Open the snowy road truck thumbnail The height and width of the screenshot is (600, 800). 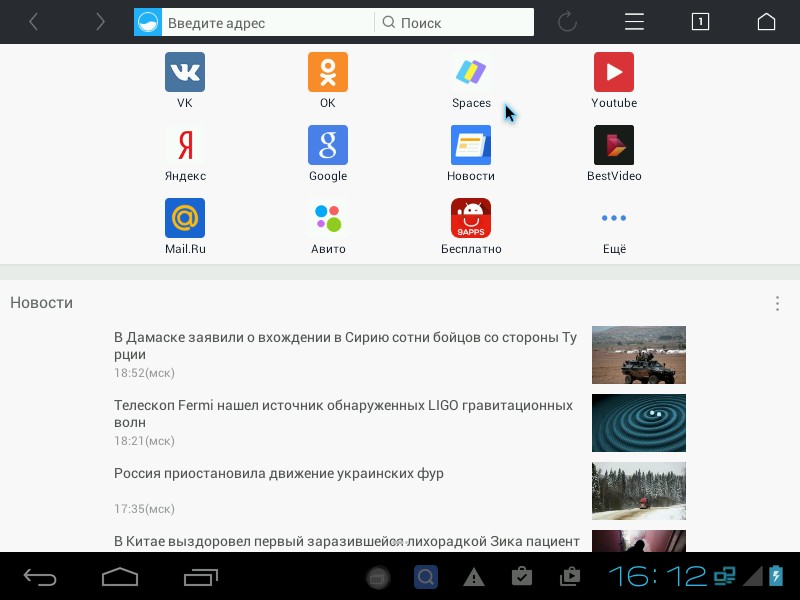tap(639, 491)
